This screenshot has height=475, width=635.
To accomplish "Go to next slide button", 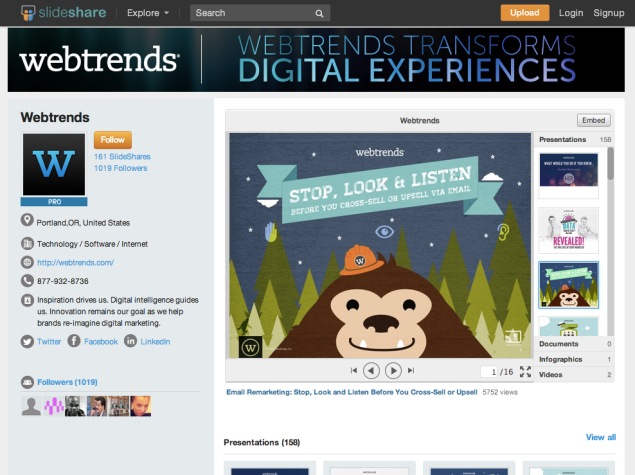I will click(393, 371).
